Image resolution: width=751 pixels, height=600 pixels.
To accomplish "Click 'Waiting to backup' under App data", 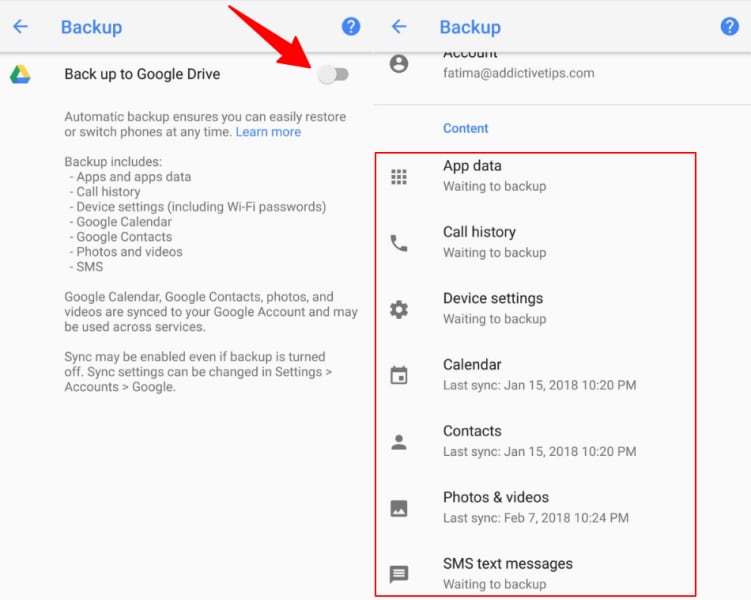I will [495, 186].
